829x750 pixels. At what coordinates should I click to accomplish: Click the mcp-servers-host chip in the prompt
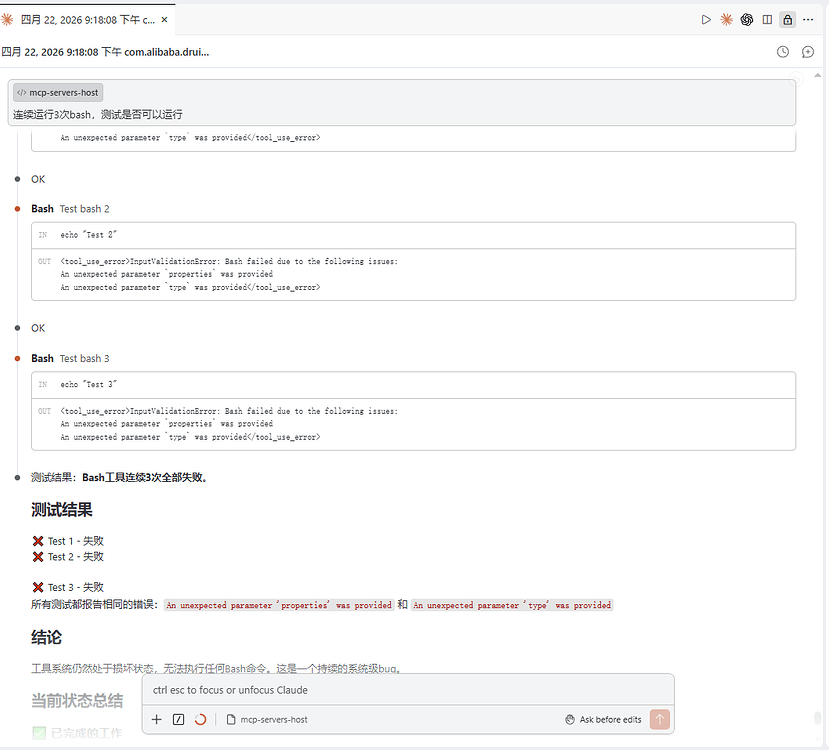(x=58, y=92)
